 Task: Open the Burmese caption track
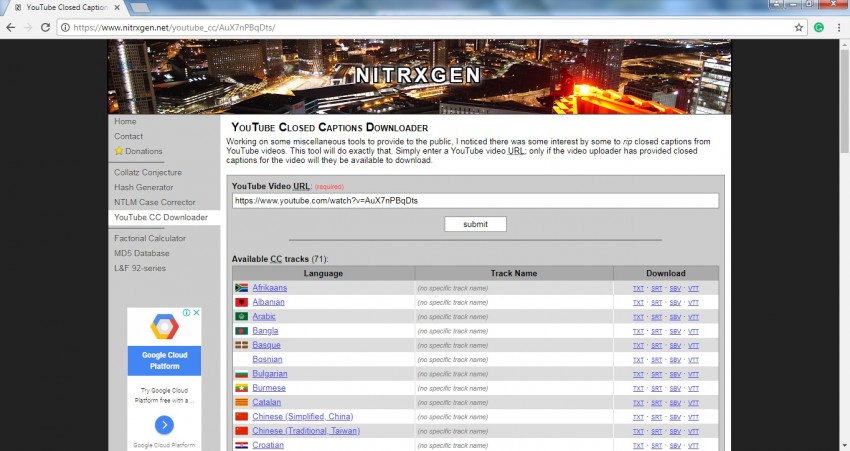(x=269, y=388)
